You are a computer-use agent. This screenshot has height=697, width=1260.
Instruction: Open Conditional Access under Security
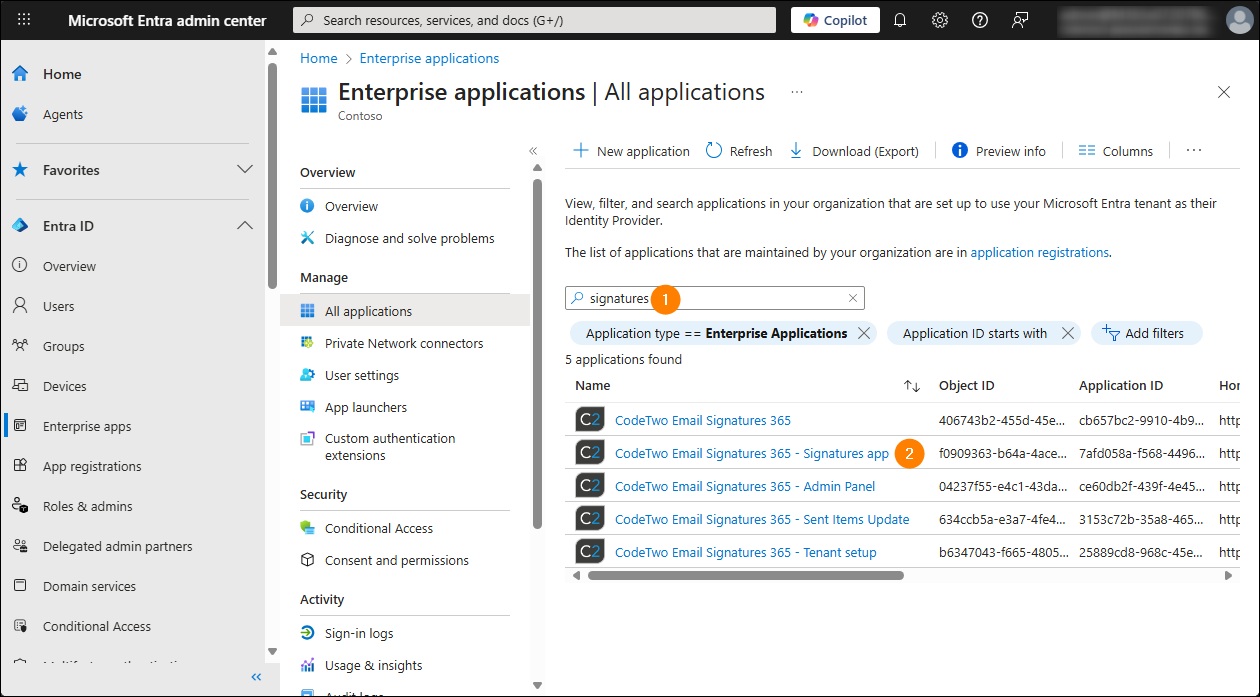[x=378, y=528]
